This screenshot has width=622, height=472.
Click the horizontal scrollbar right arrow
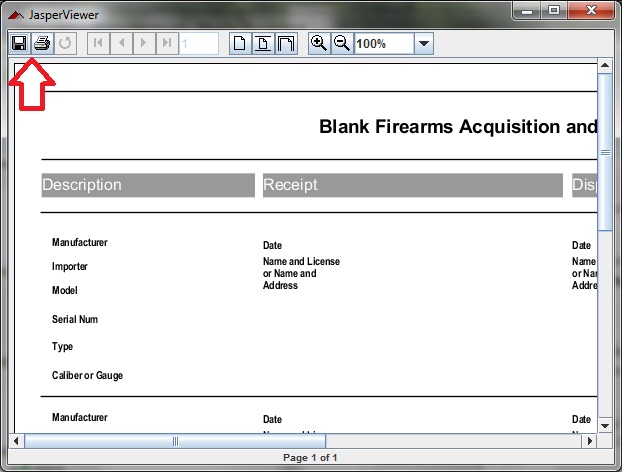(x=589, y=440)
